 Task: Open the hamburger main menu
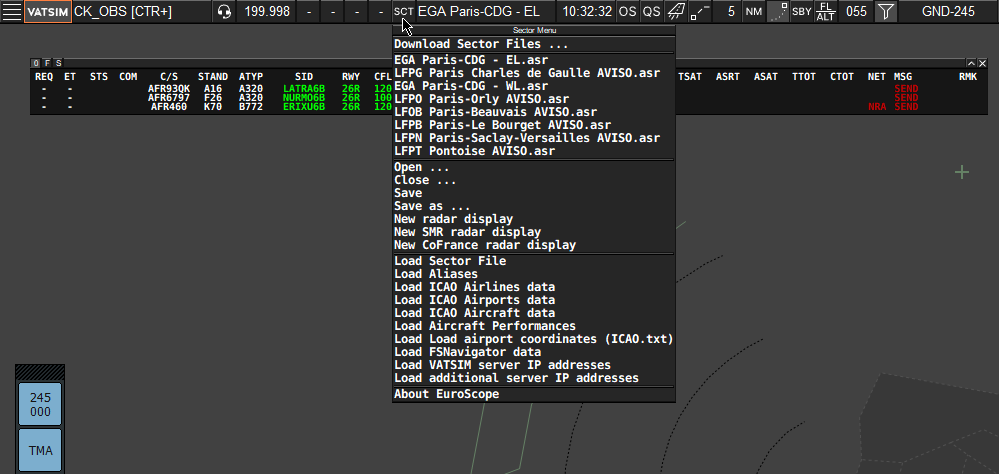point(11,11)
